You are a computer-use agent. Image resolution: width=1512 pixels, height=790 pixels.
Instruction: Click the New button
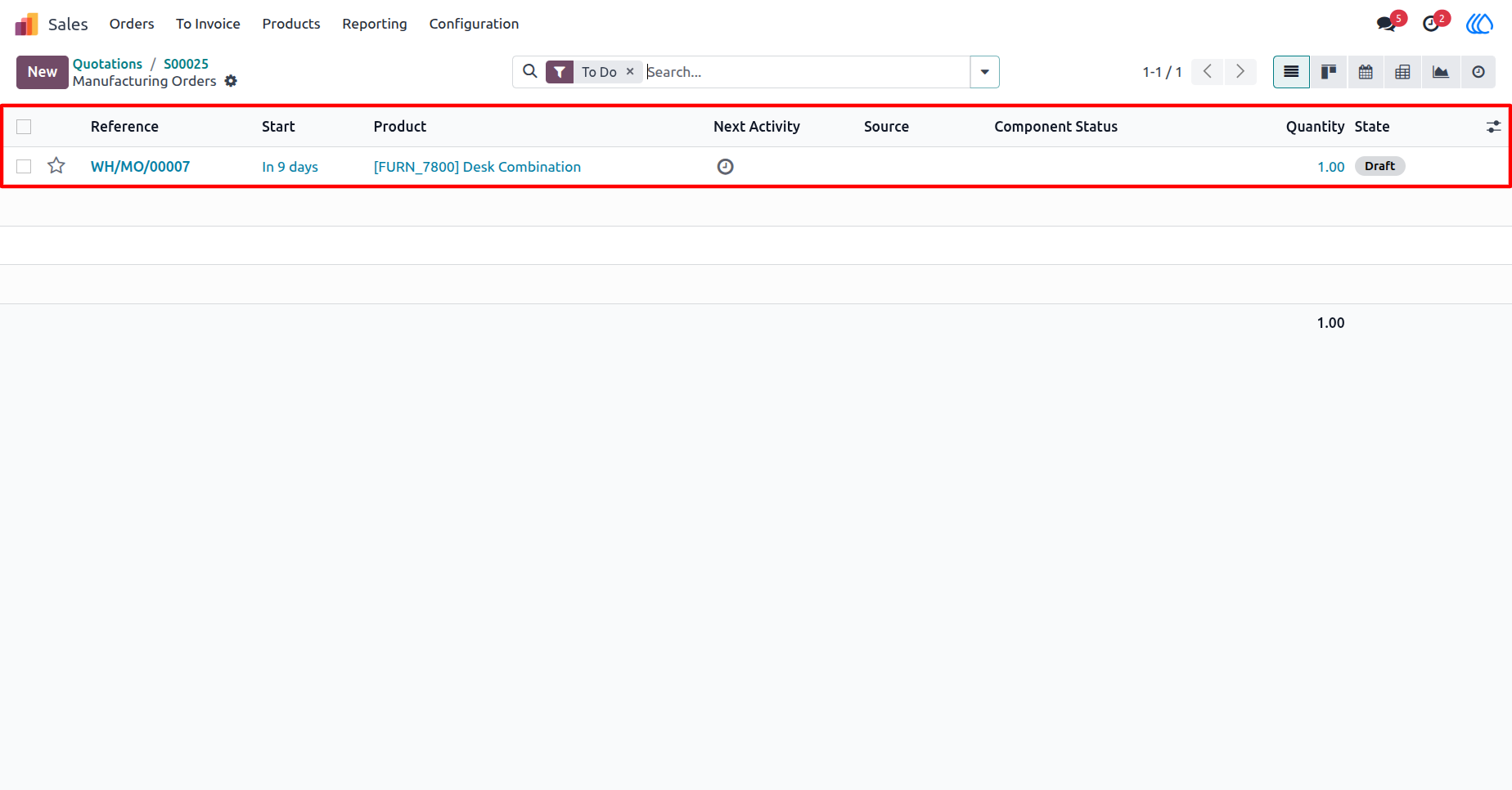pos(43,72)
